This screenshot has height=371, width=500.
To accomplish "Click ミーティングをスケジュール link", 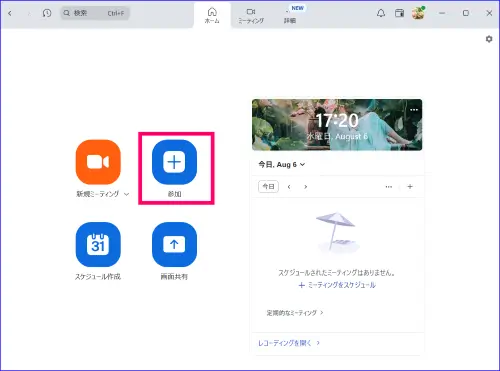I will tap(337, 285).
